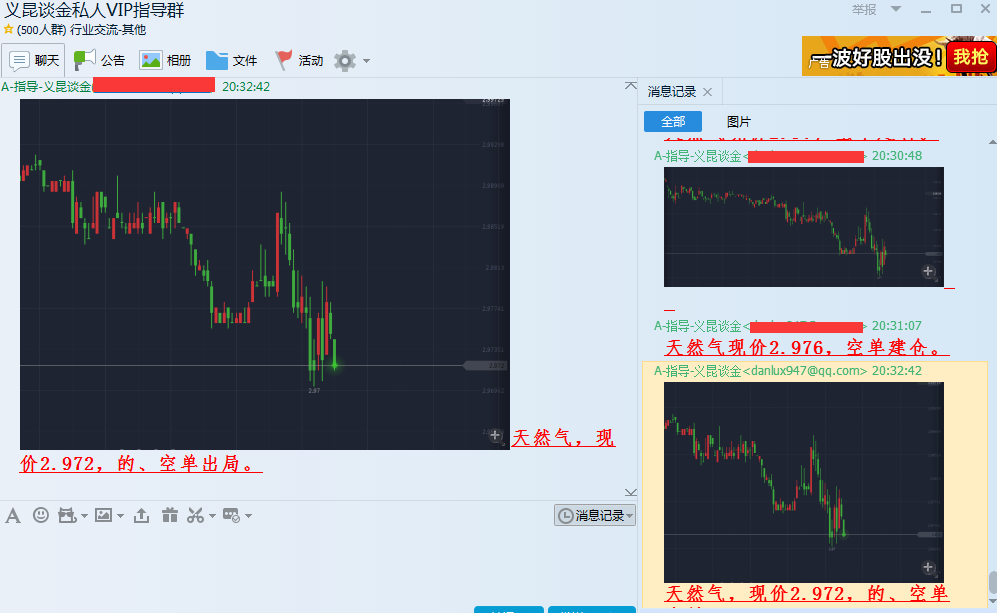Open the 相册 album tab
Screen dimensions: 997x613
[165, 60]
